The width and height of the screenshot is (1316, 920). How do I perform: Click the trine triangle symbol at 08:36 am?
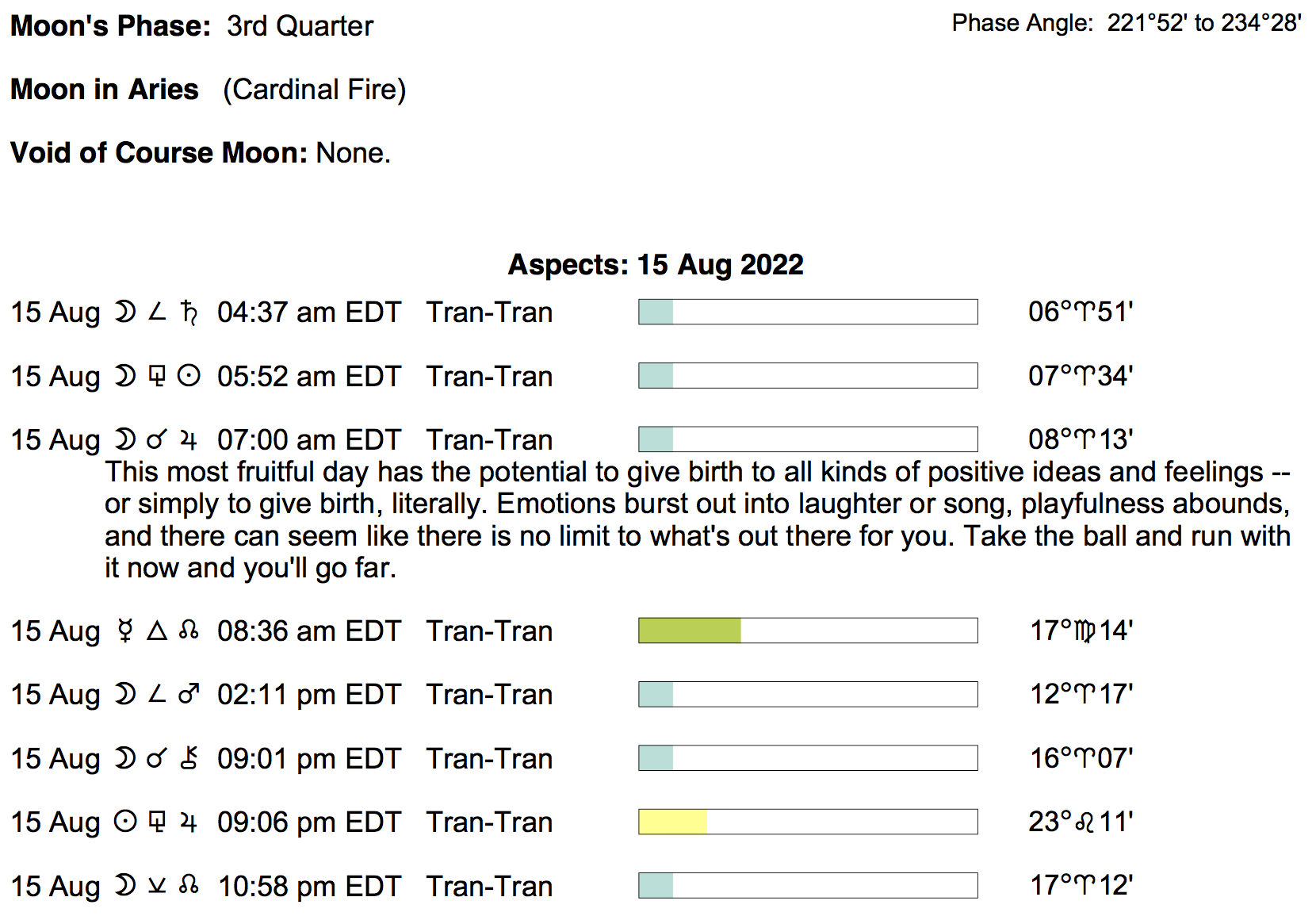[157, 631]
